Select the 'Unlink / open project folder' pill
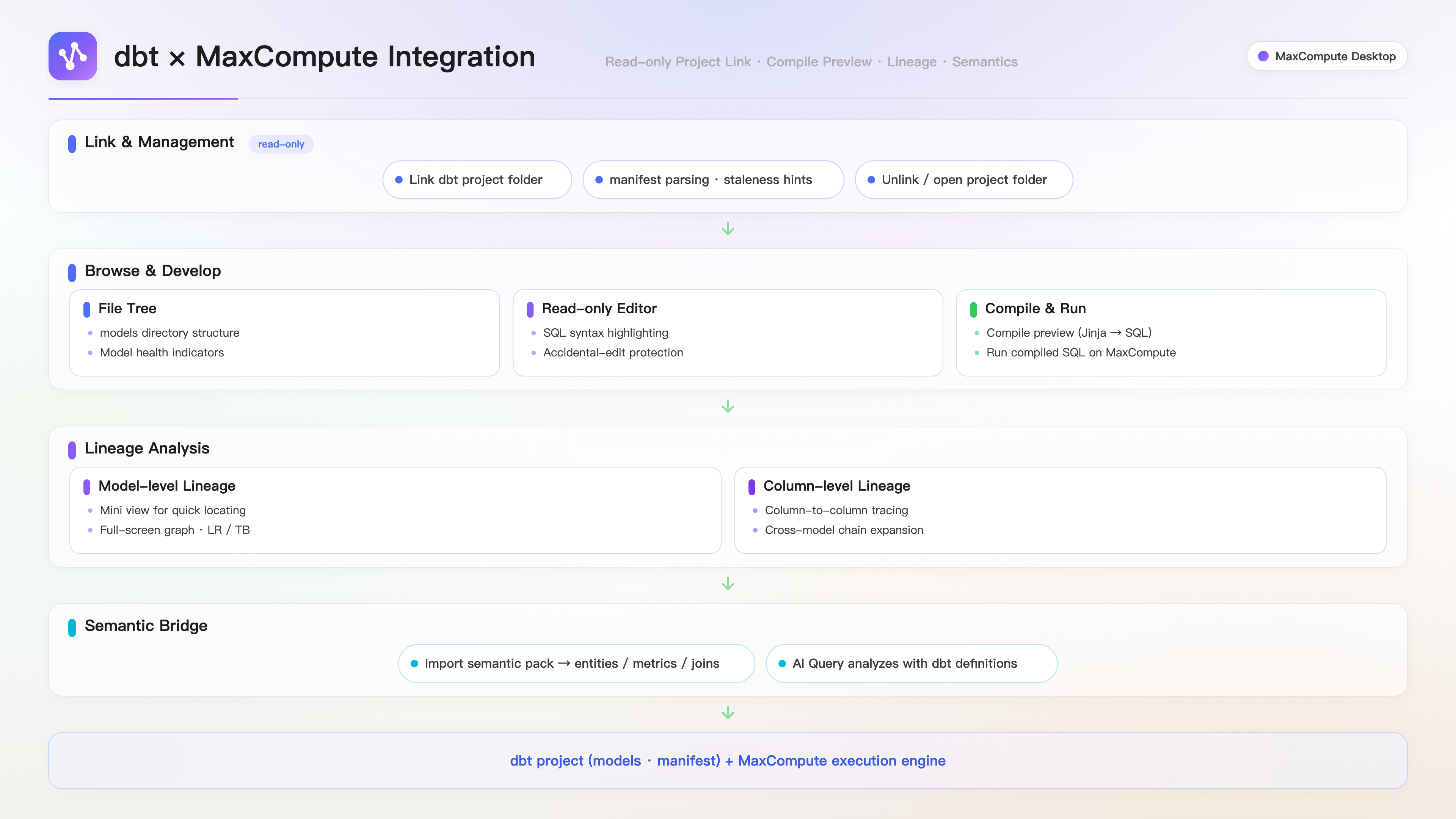The height and width of the screenshot is (819, 1456). (x=964, y=180)
